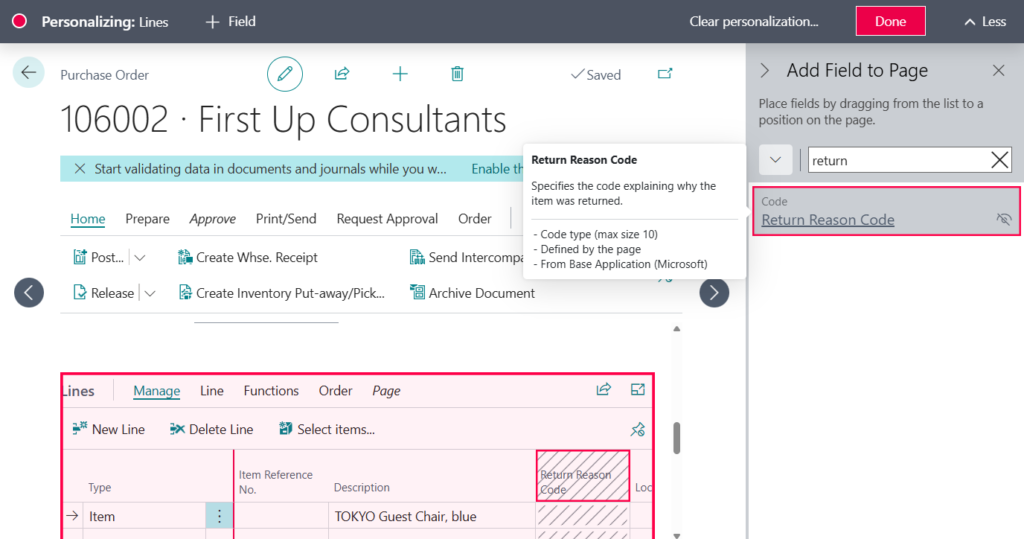Click the share icon in header

pos(342,74)
